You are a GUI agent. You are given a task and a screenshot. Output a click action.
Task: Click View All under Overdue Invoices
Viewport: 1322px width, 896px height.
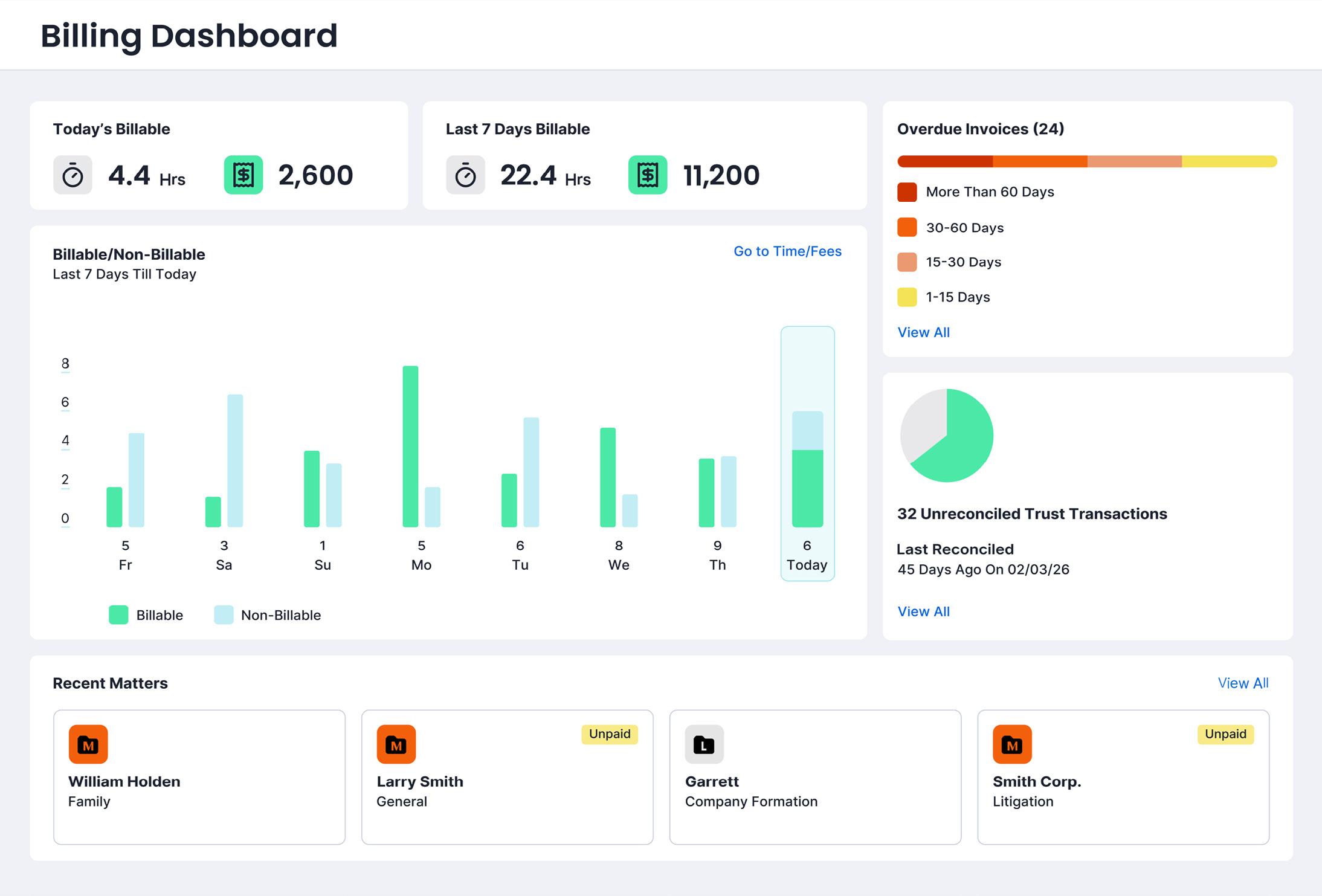point(923,332)
